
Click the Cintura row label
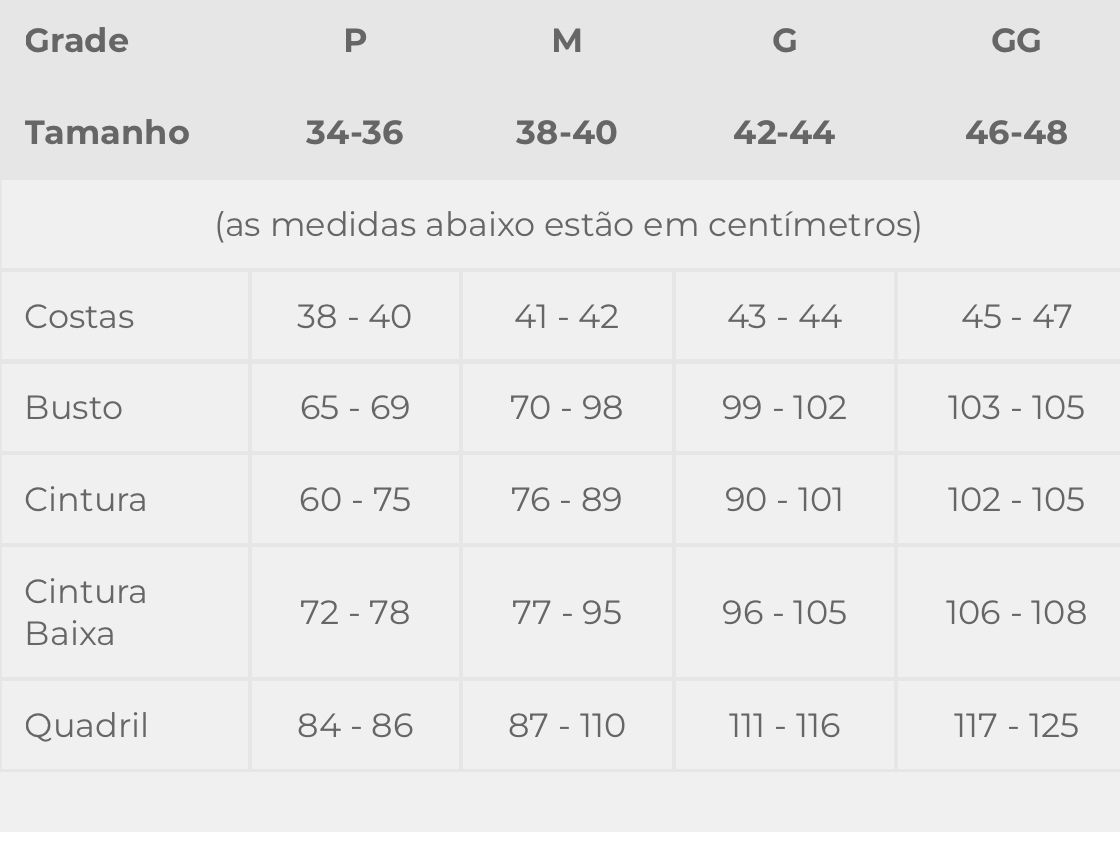tap(86, 499)
